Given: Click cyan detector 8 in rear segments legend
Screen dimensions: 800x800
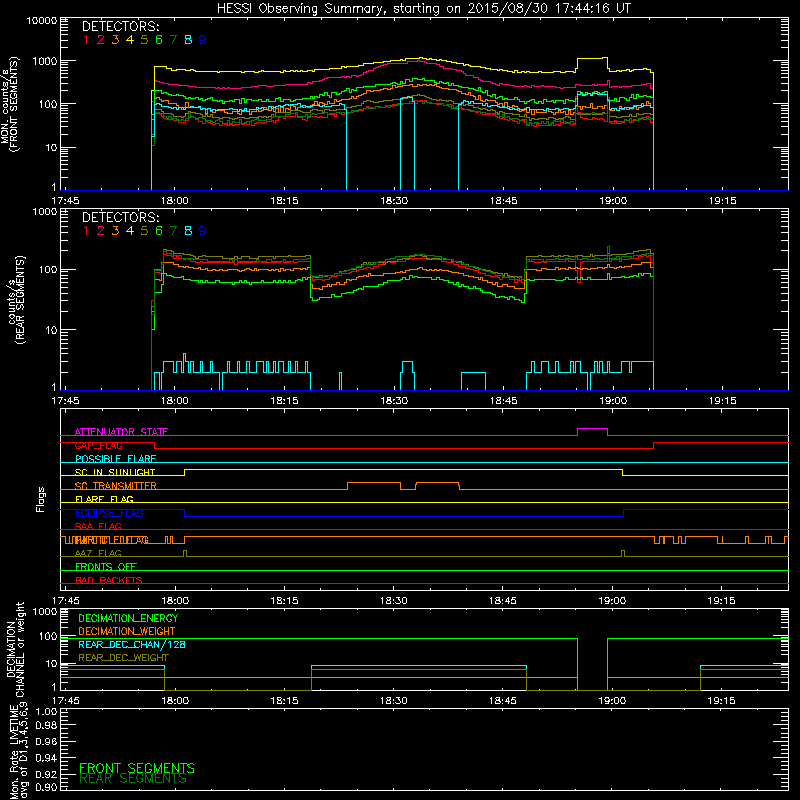Looking at the screenshot, I should tap(188, 231).
